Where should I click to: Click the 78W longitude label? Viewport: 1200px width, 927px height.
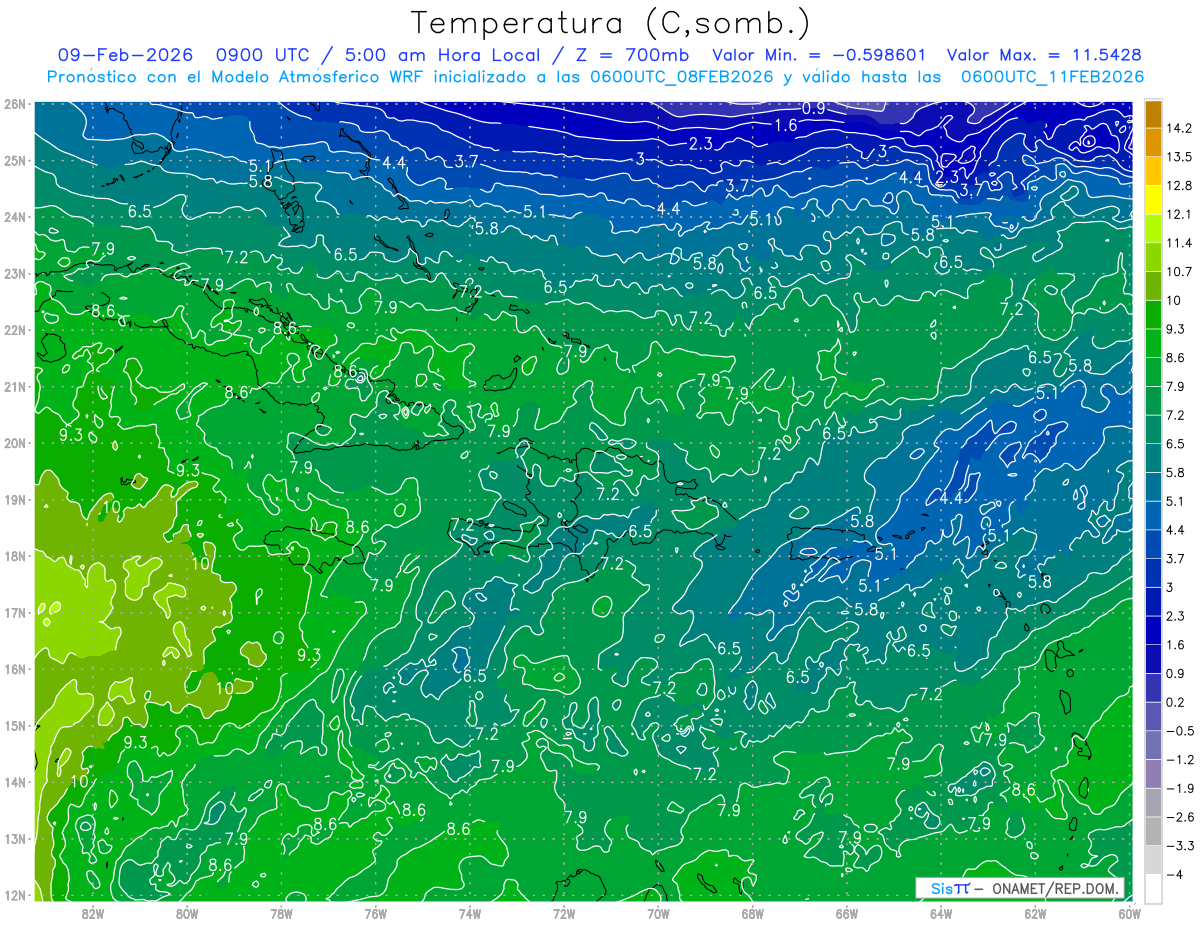[x=281, y=913]
